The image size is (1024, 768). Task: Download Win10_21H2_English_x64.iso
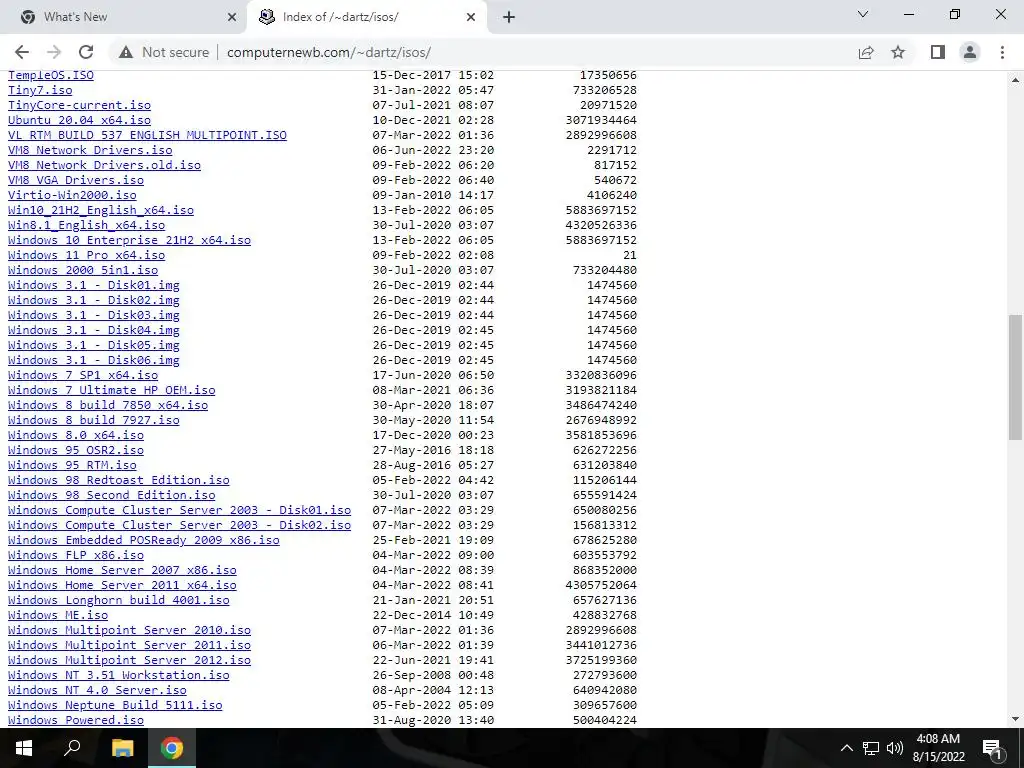[x=101, y=210]
